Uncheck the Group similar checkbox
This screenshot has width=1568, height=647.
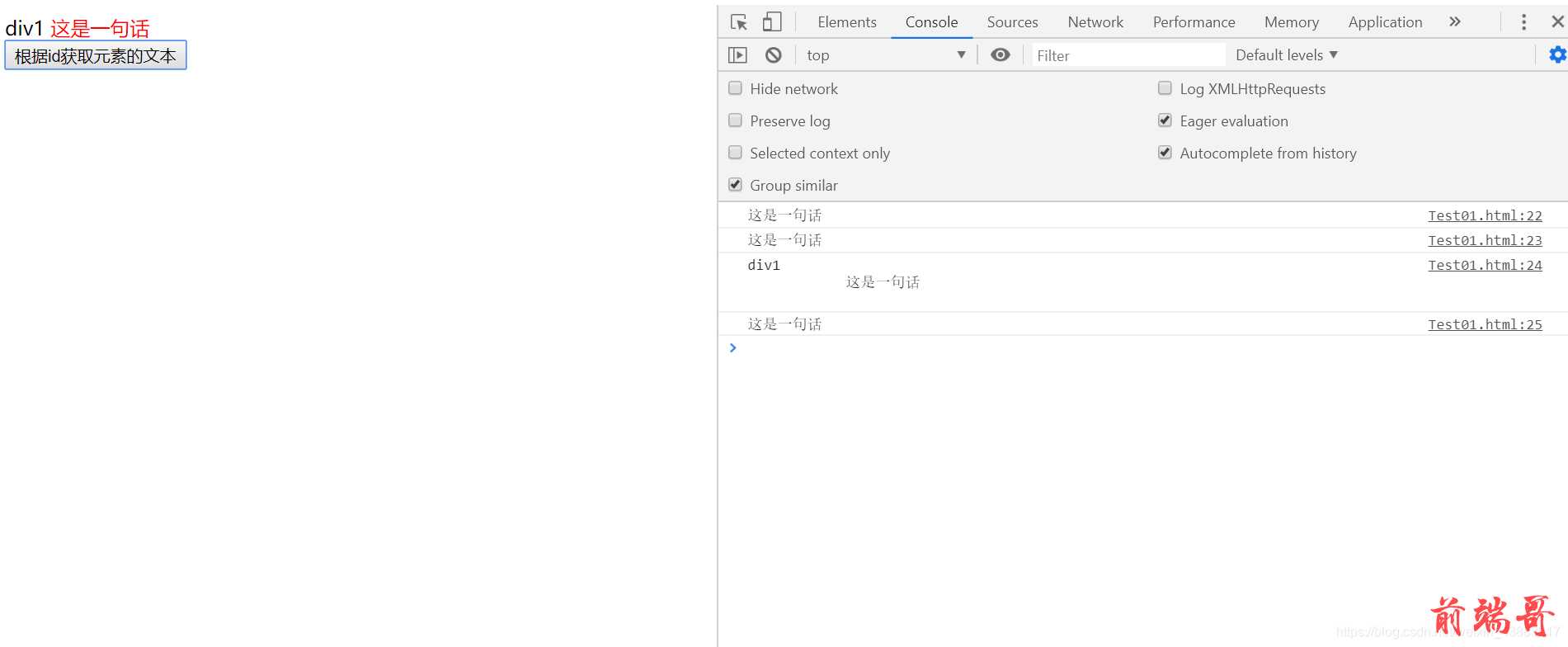tap(735, 185)
